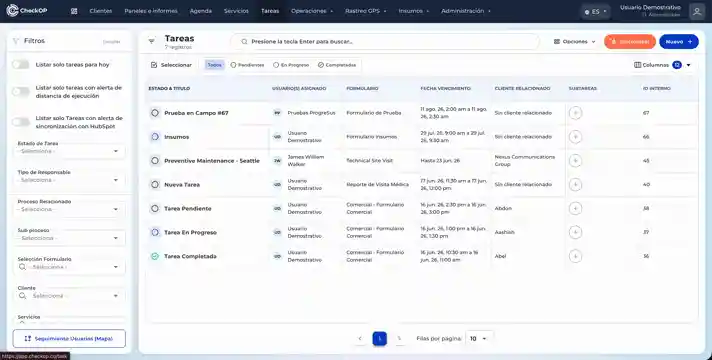The height and width of the screenshot is (360, 712).
Task: Open Proceso Relacionado dropdown
Action: tap(69, 209)
